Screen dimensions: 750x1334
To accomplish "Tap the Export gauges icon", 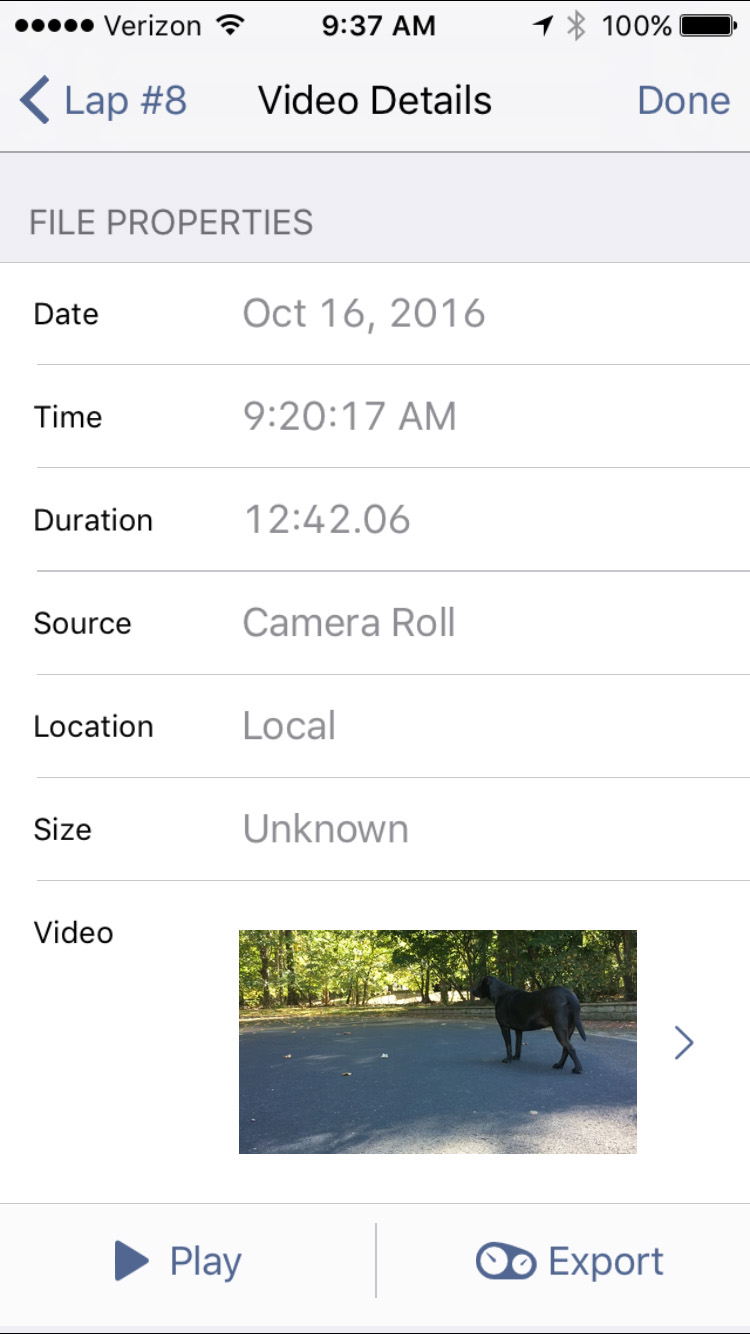I will (506, 1262).
